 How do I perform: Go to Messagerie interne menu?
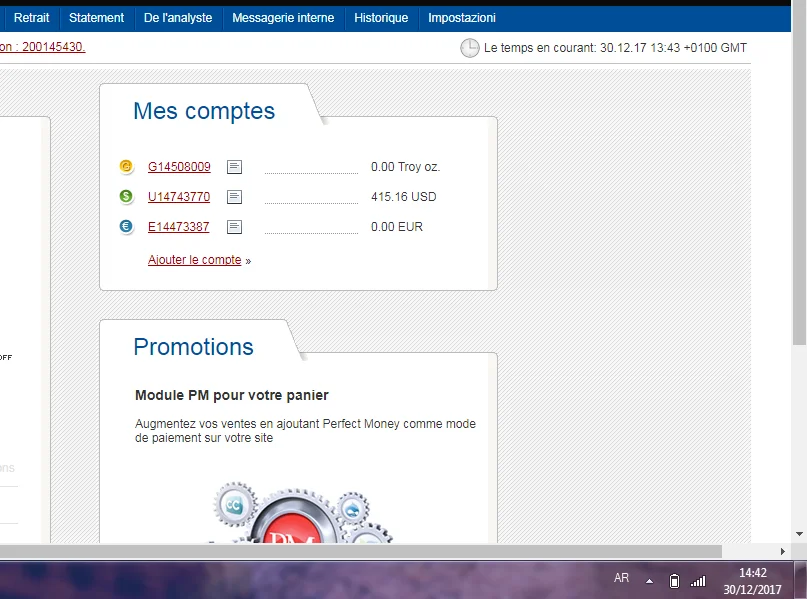click(x=283, y=18)
